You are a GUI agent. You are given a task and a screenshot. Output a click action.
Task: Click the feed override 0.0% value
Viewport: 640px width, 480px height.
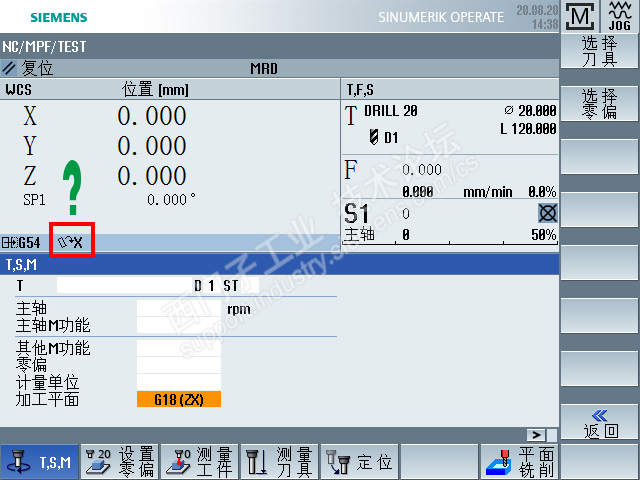(x=542, y=191)
